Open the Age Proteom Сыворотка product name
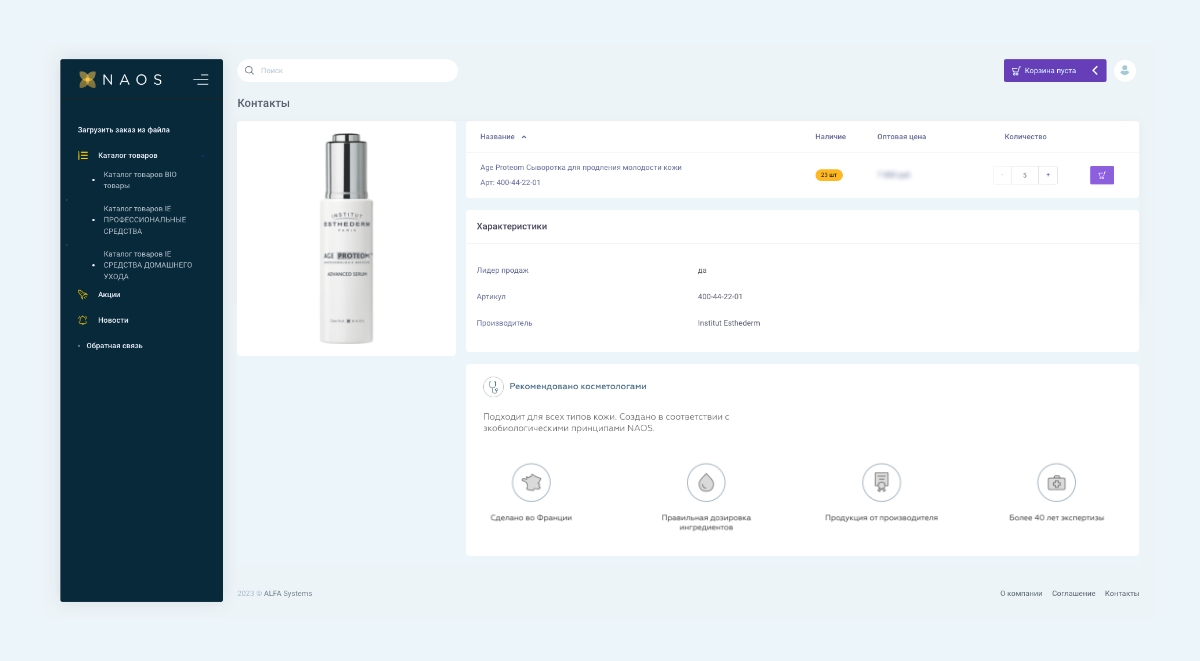 [581, 168]
